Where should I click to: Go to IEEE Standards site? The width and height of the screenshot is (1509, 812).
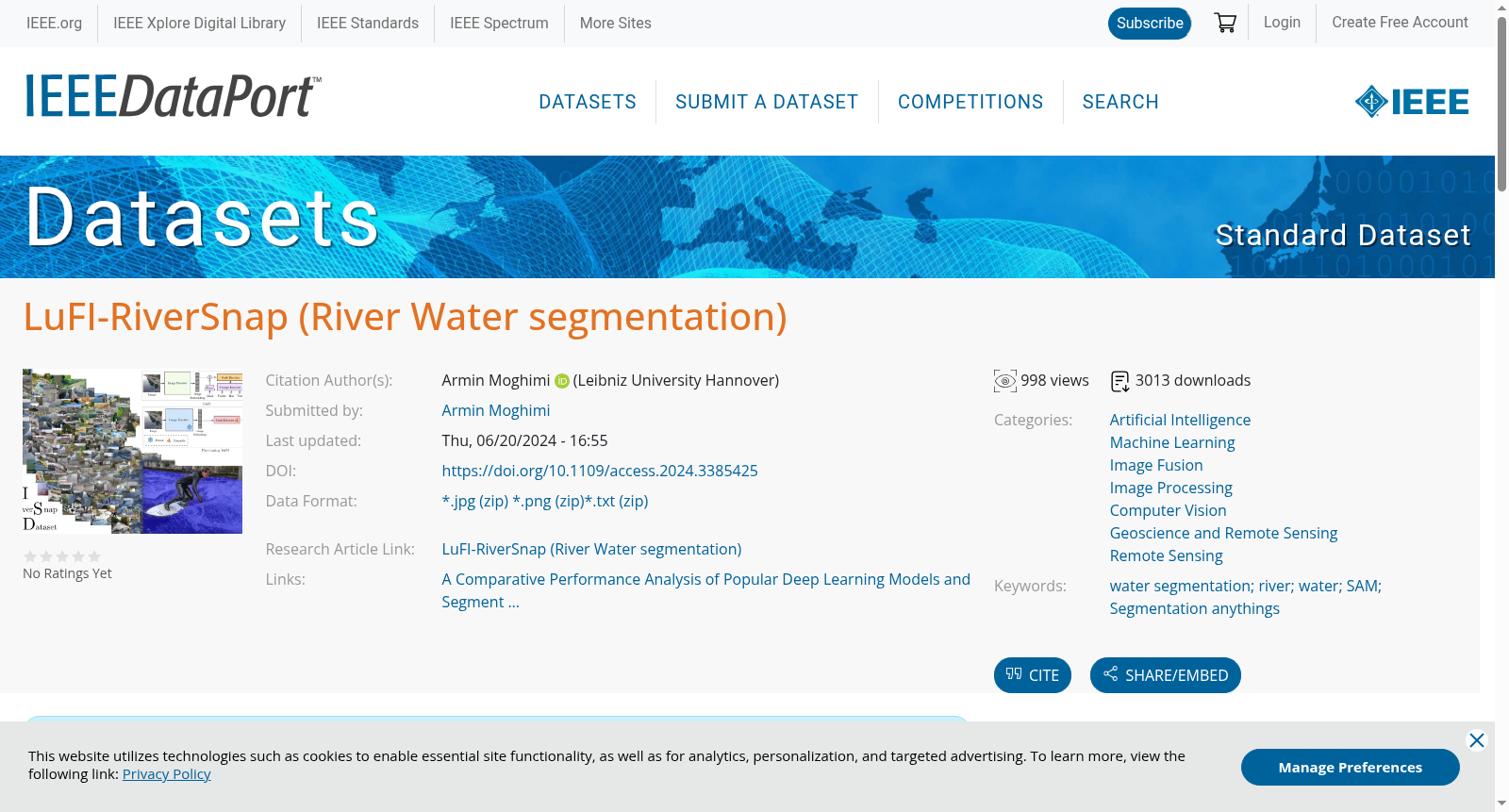tap(368, 23)
